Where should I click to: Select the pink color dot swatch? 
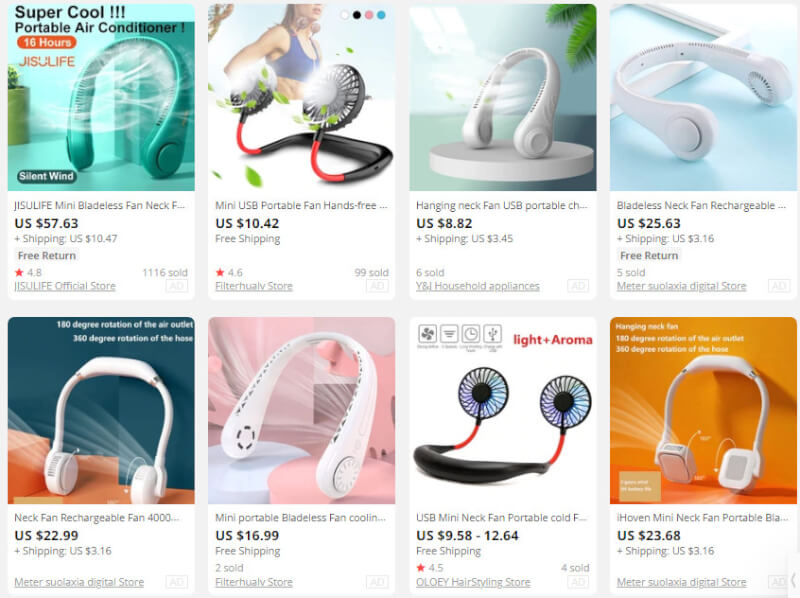(x=369, y=15)
